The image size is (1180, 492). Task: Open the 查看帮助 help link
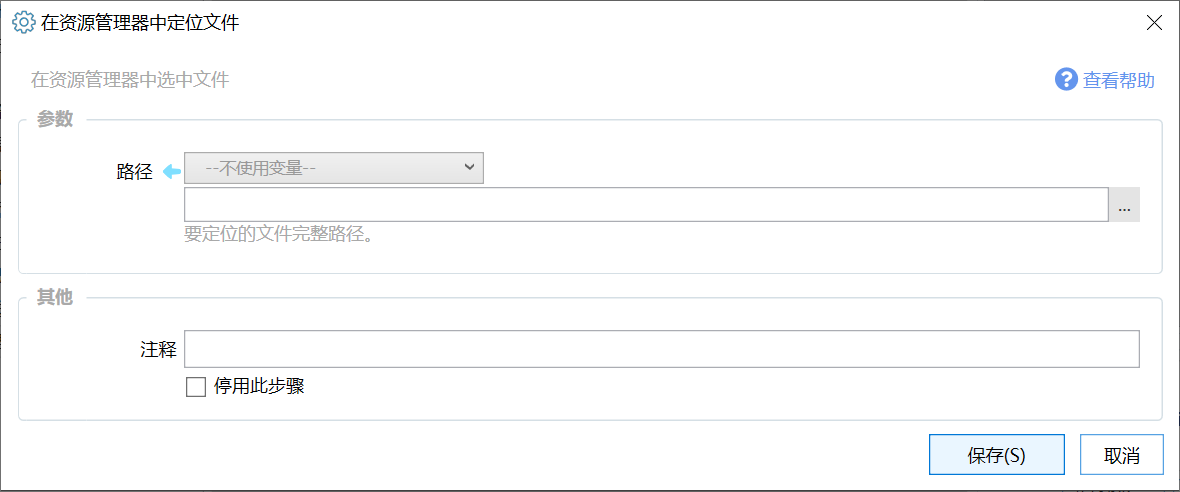[1119, 81]
